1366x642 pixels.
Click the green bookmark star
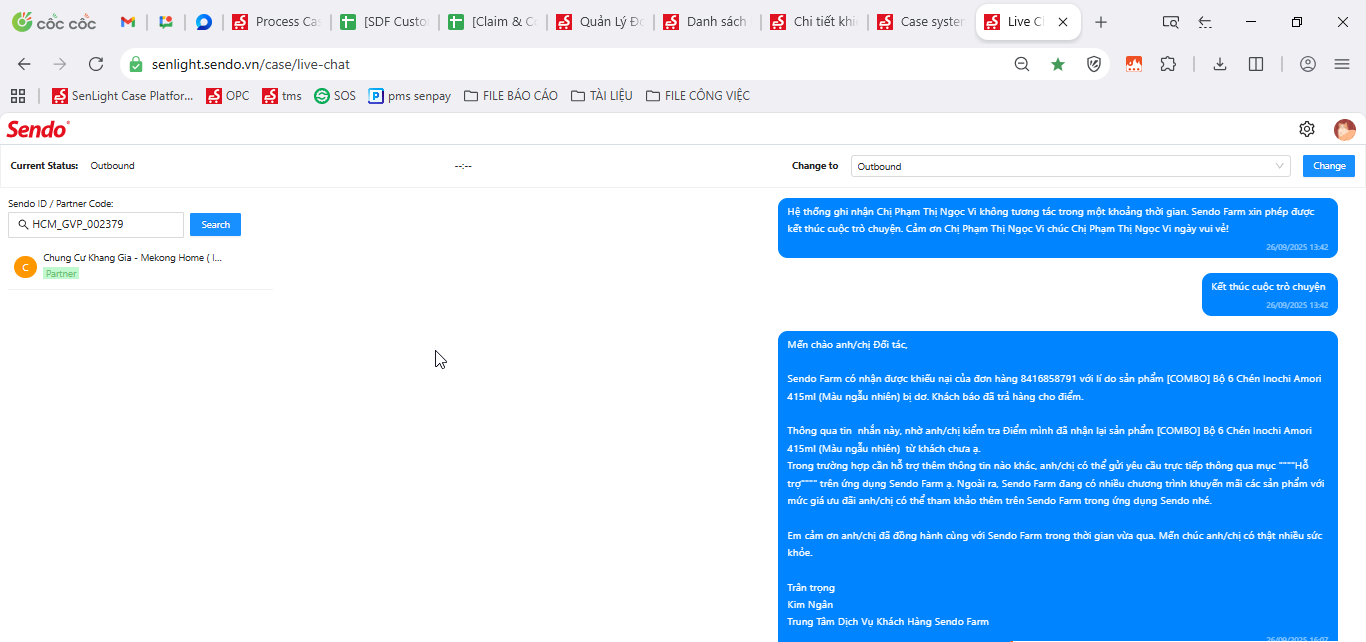[1058, 64]
